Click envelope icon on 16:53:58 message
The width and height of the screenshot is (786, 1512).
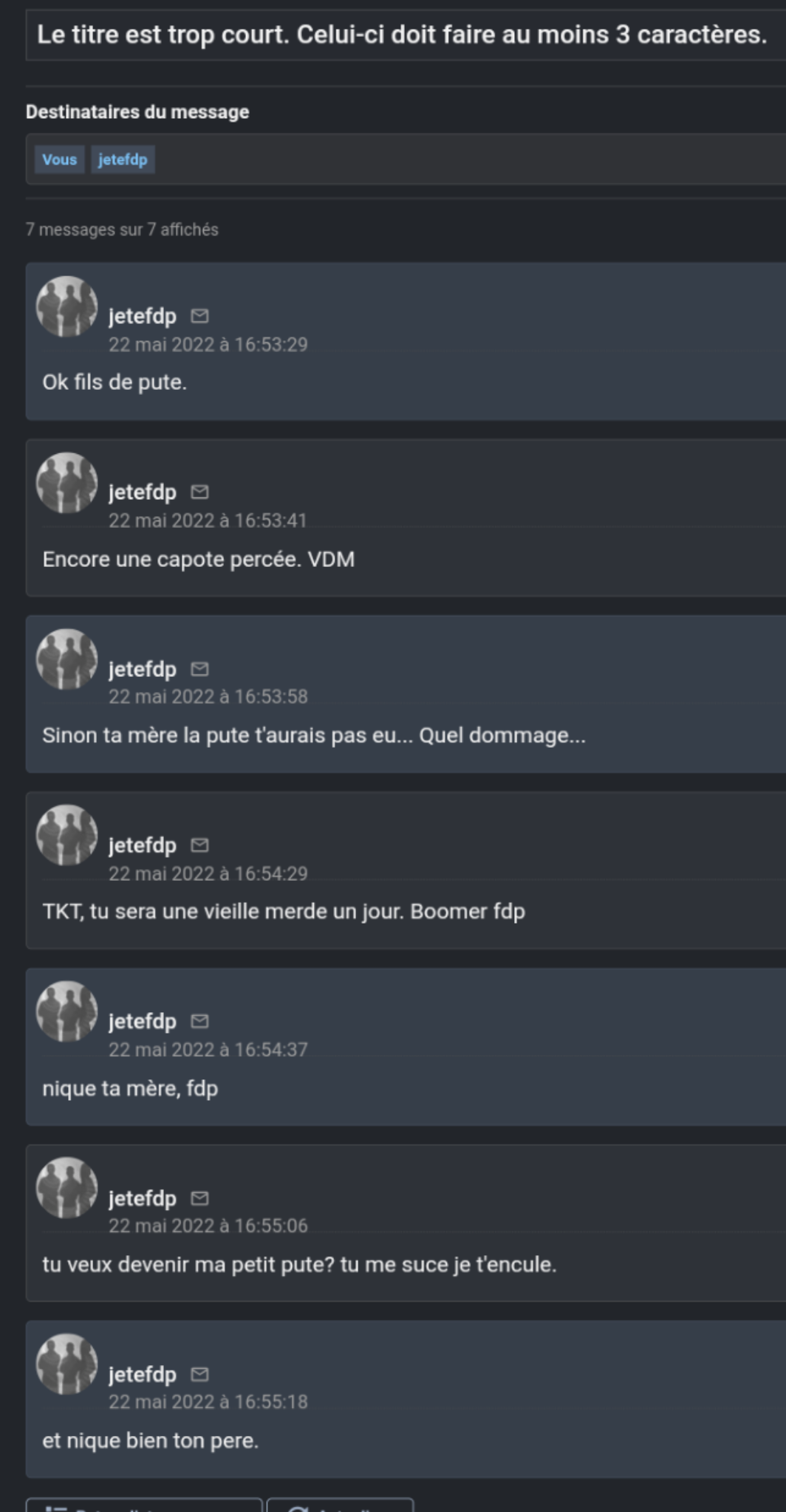coord(199,669)
